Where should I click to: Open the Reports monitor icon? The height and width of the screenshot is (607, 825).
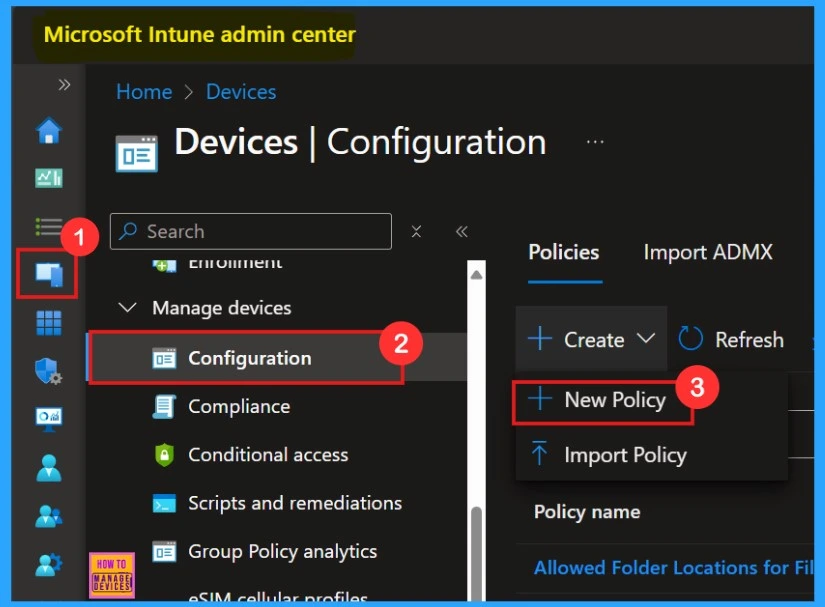pos(49,419)
